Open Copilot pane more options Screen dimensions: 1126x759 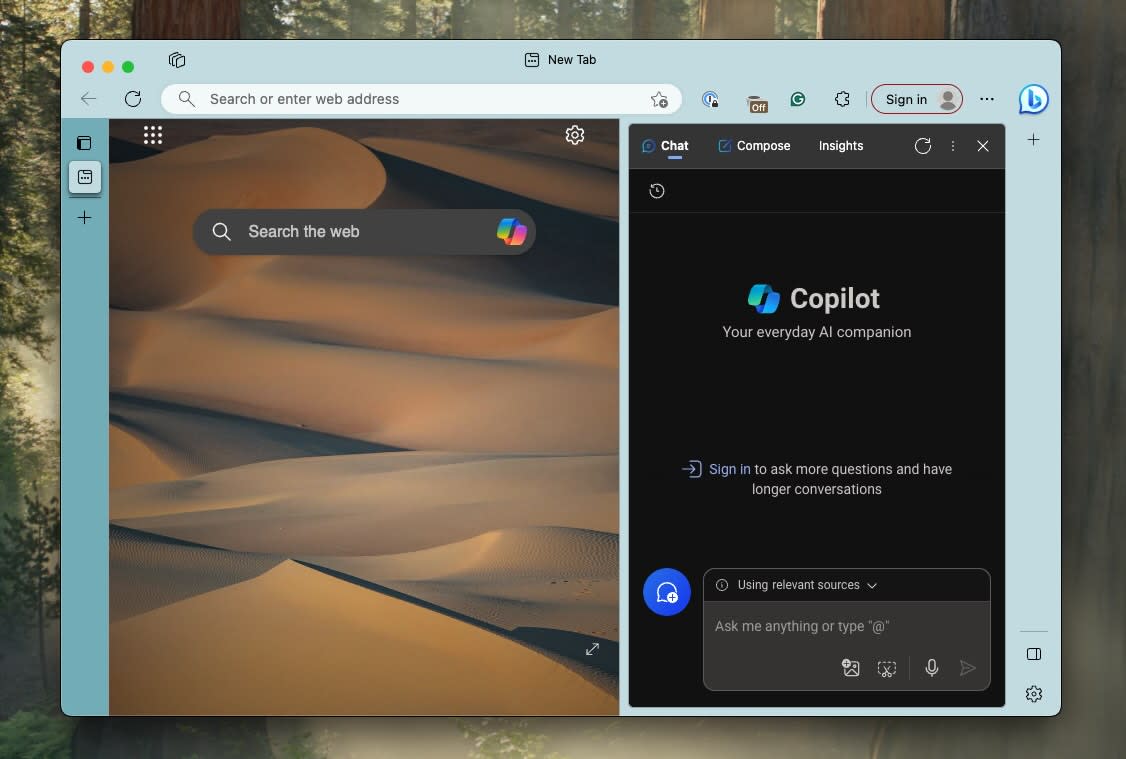click(953, 146)
